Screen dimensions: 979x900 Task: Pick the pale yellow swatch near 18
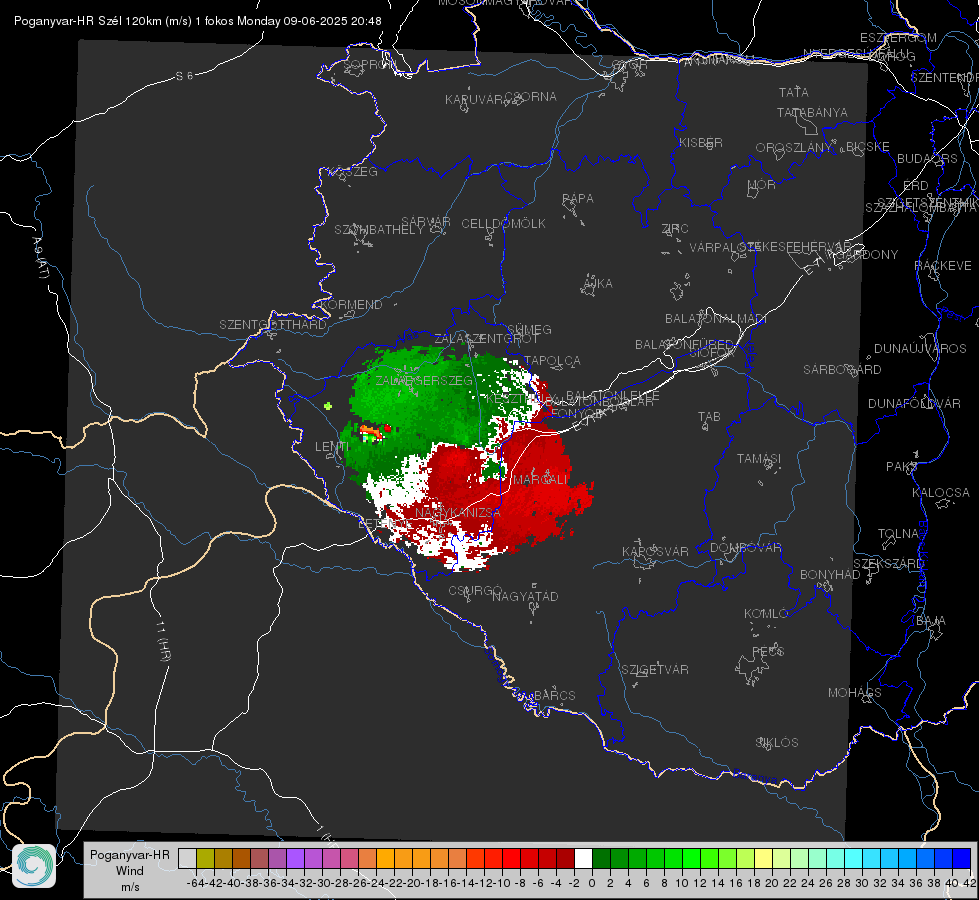point(764,858)
